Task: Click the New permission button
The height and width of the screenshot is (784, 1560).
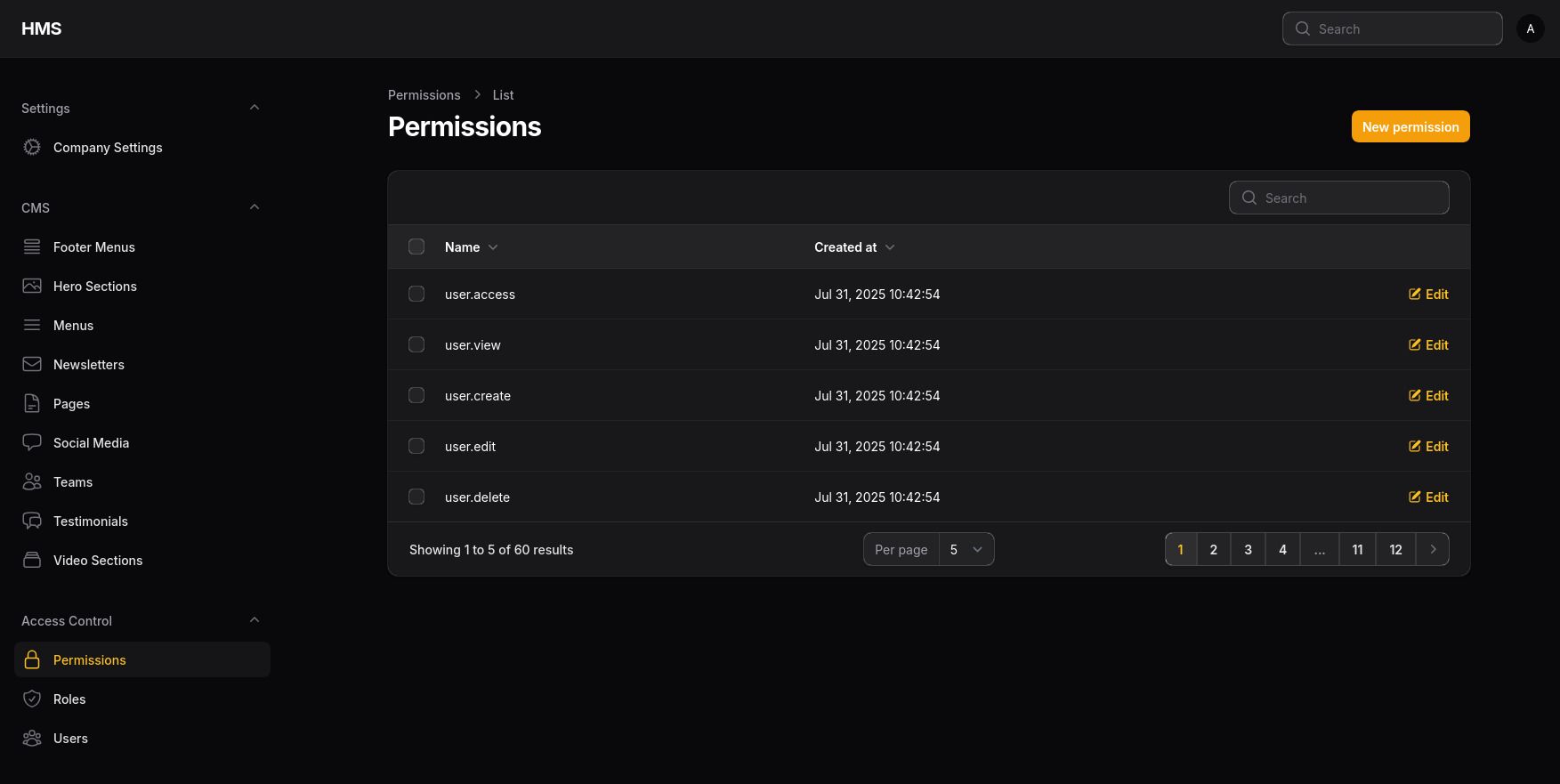Action: click(1410, 126)
